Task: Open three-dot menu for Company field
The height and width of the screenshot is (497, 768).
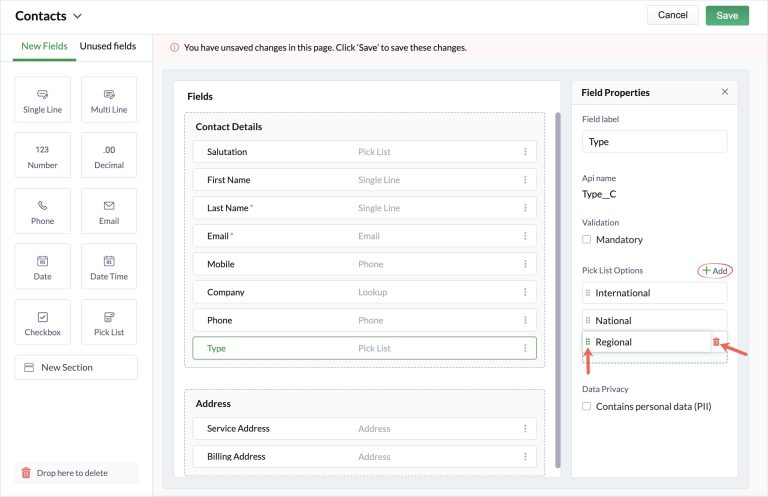Action: (x=525, y=292)
